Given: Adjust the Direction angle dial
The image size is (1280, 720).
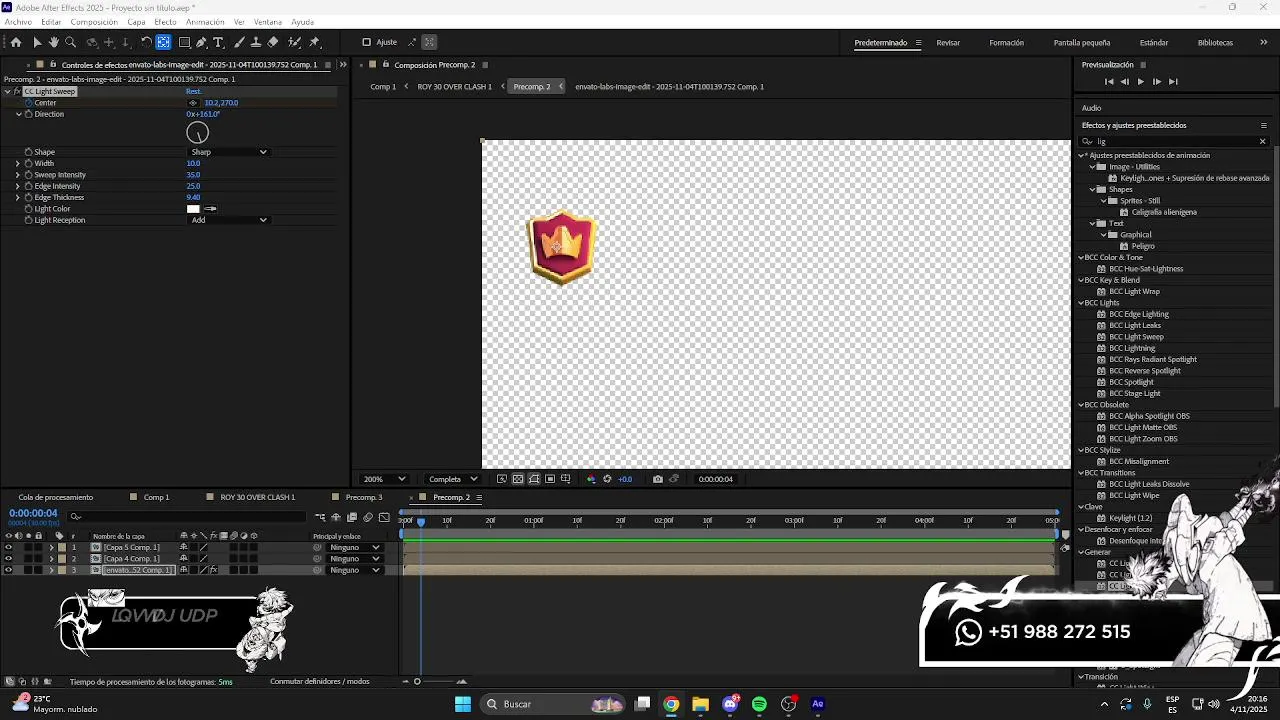Looking at the screenshot, I should (197, 132).
